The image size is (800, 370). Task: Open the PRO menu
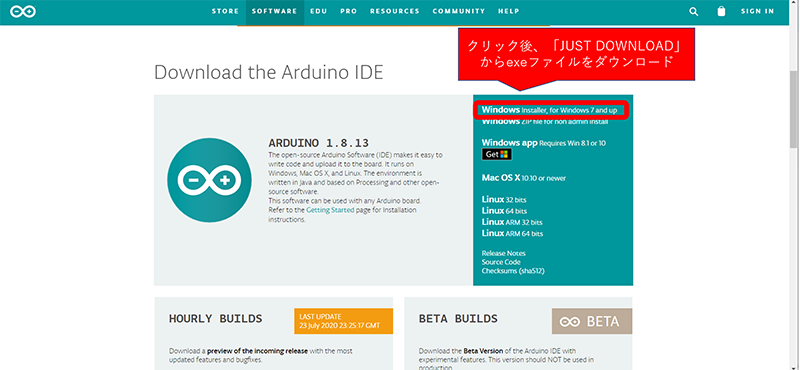348,11
